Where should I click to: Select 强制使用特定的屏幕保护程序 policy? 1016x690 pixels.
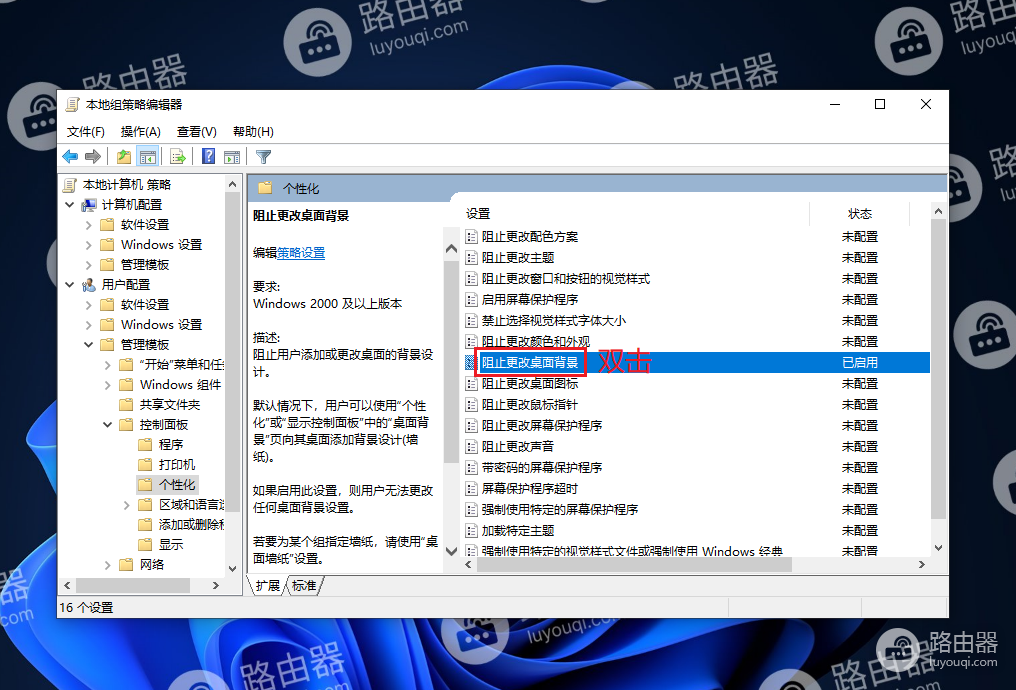[560, 510]
